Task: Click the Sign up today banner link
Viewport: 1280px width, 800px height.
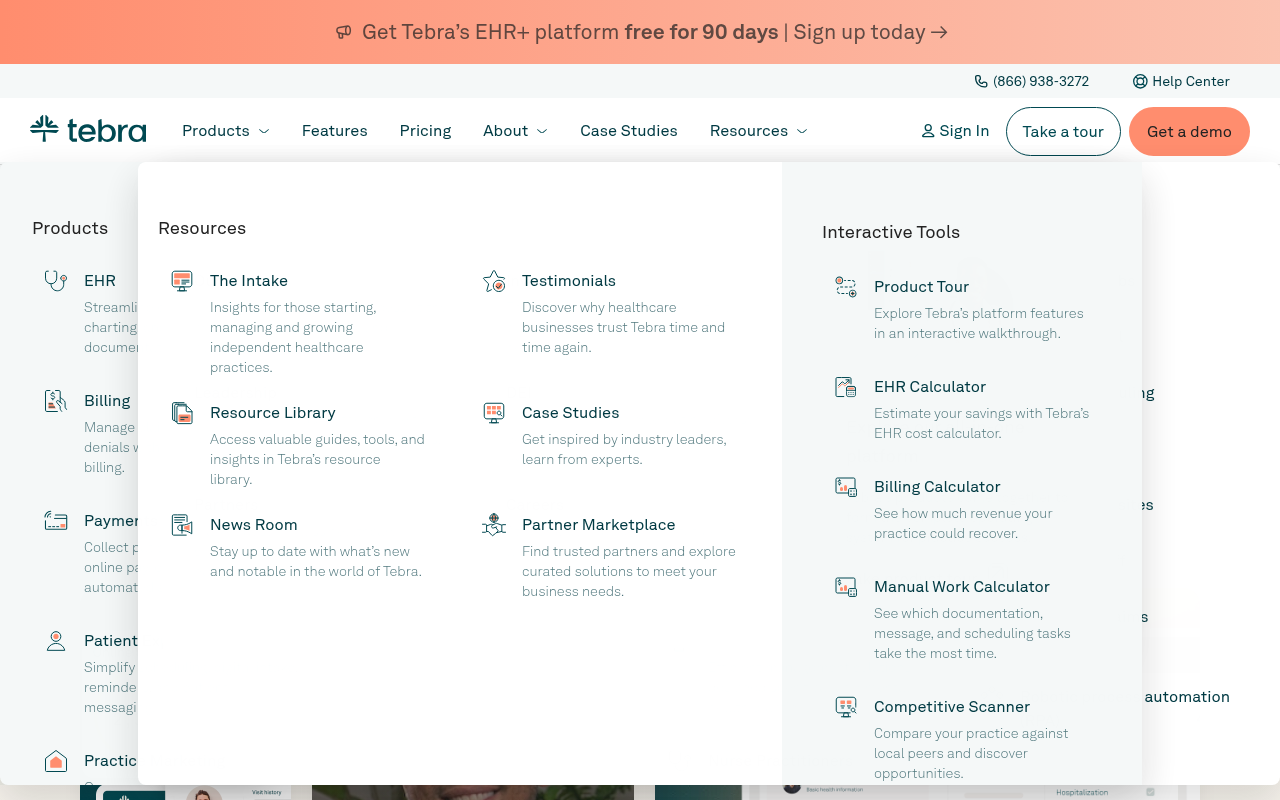Action: [x=871, y=32]
